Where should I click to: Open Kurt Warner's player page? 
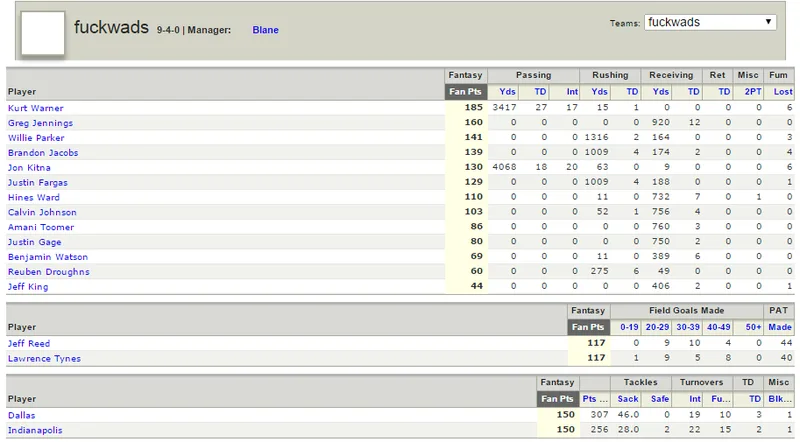point(36,108)
